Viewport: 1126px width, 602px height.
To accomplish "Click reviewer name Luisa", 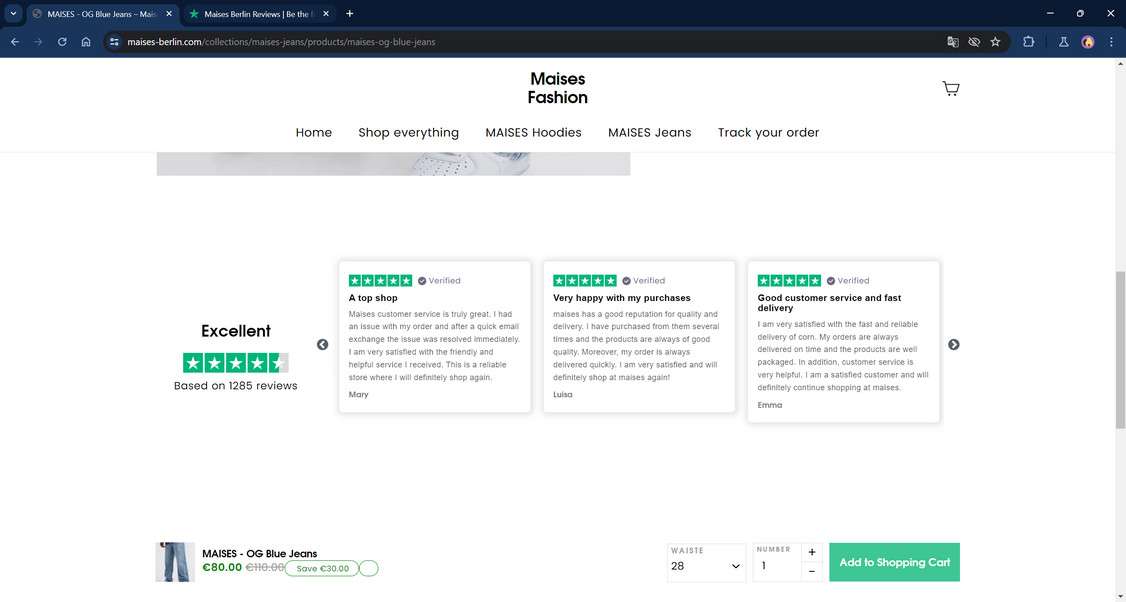I will tap(563, 394).
